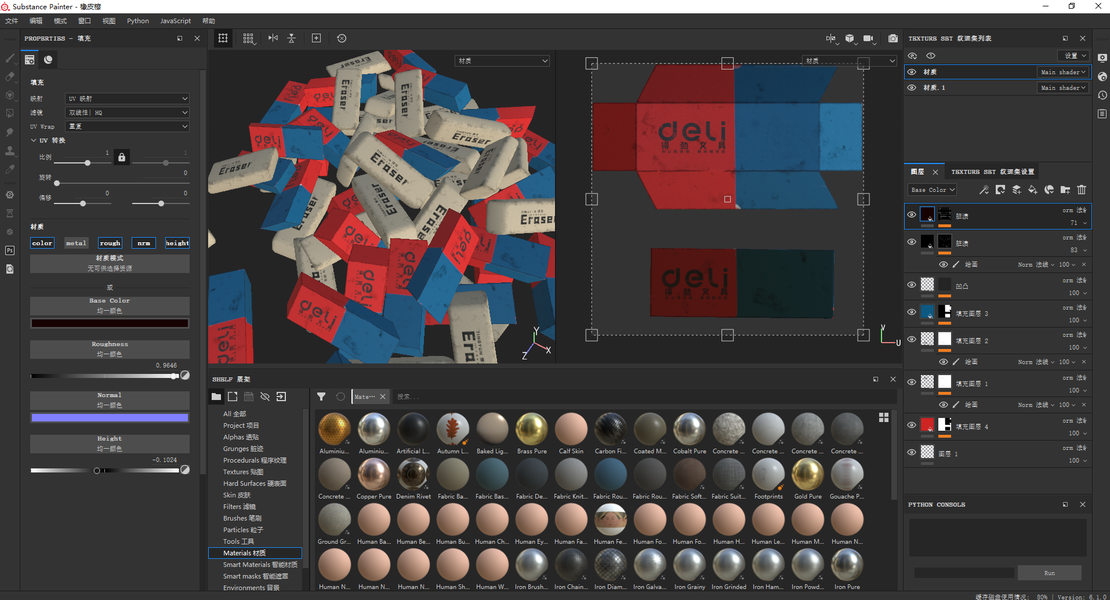This screenshot has width=1110, height=600.
Task: Hide the 材质.1 texture set
Action: pyautogui.click(x=912, y=88)
